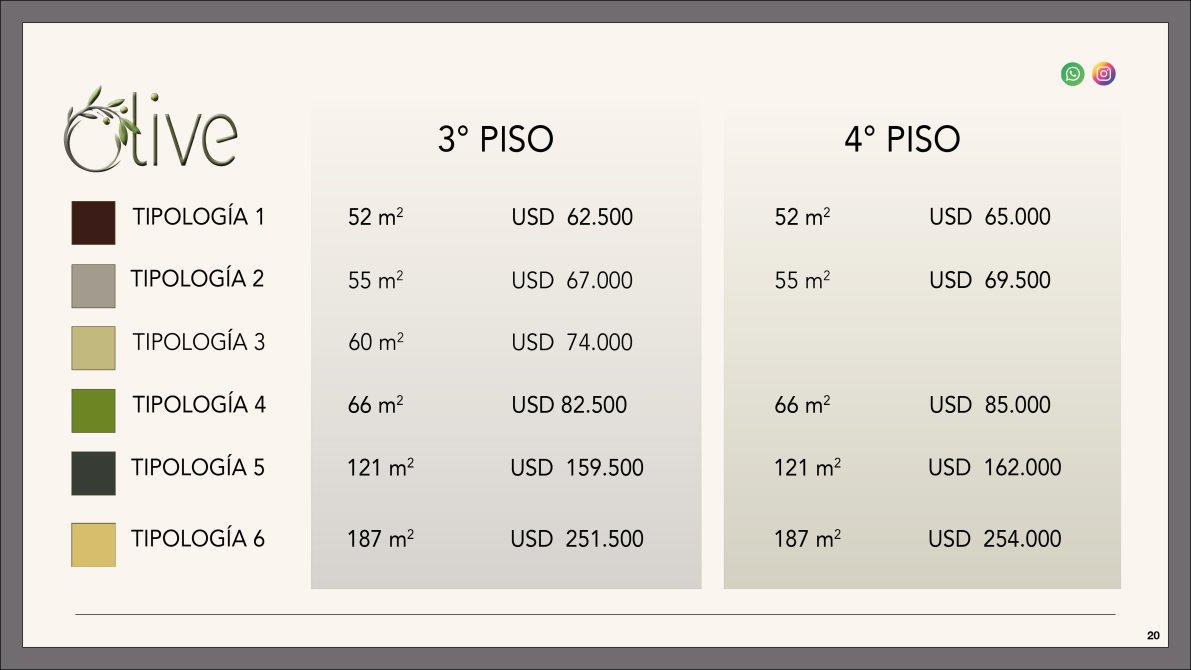1191x670 pixels.
Task: Click the 3° PISO heading
Action: tap(495, 139)
